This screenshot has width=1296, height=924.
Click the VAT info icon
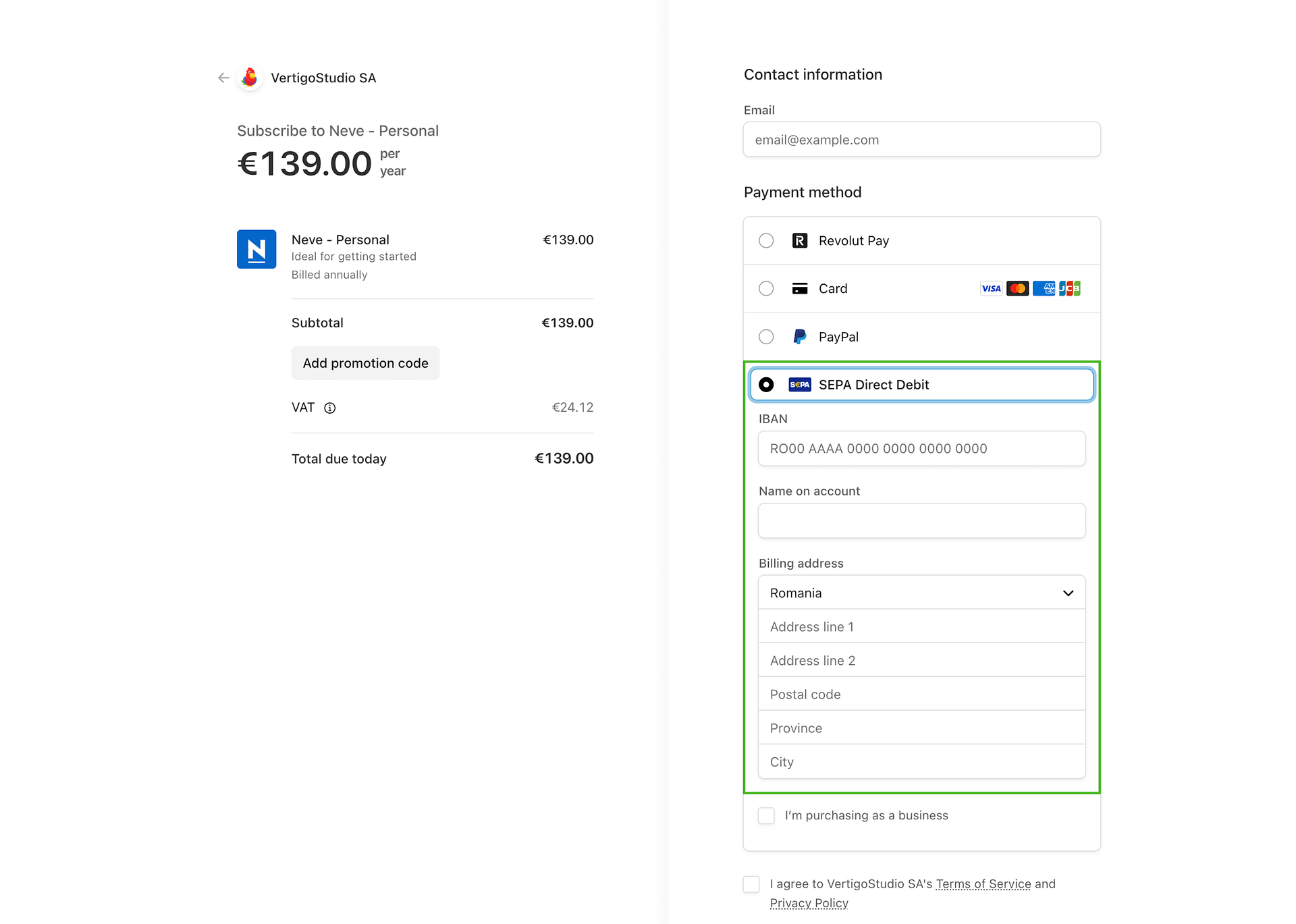point(330,408)
